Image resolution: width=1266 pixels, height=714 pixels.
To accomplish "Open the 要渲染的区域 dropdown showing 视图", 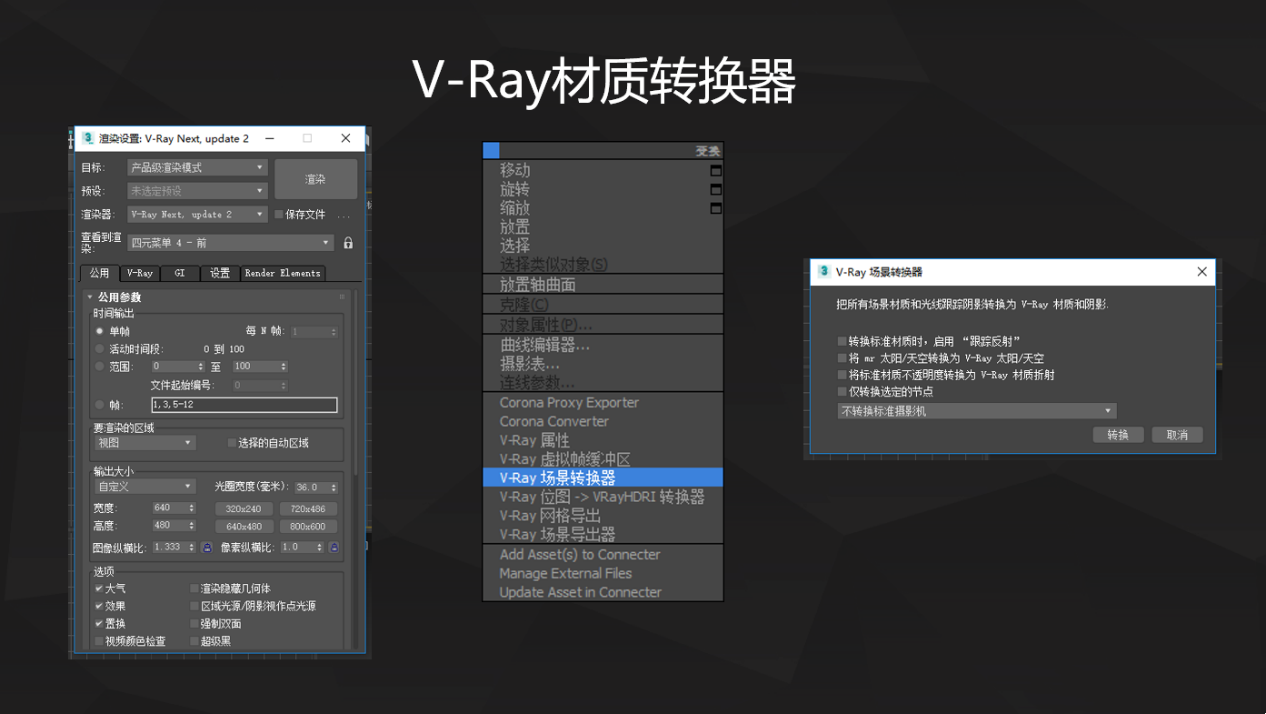I will tap(145, 442).
